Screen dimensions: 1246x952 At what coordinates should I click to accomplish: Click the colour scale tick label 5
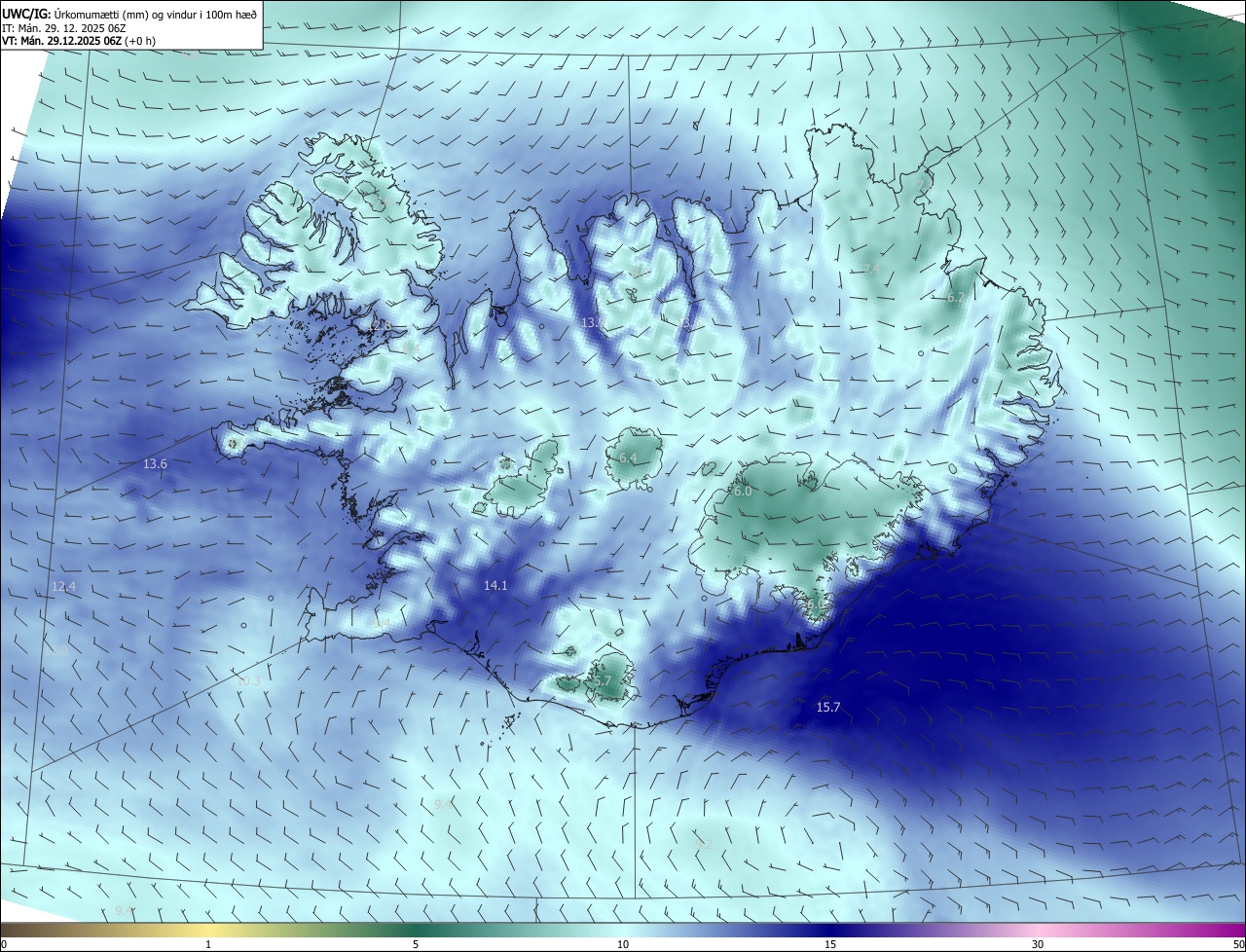pyautogui.click(x=416, y=944)
